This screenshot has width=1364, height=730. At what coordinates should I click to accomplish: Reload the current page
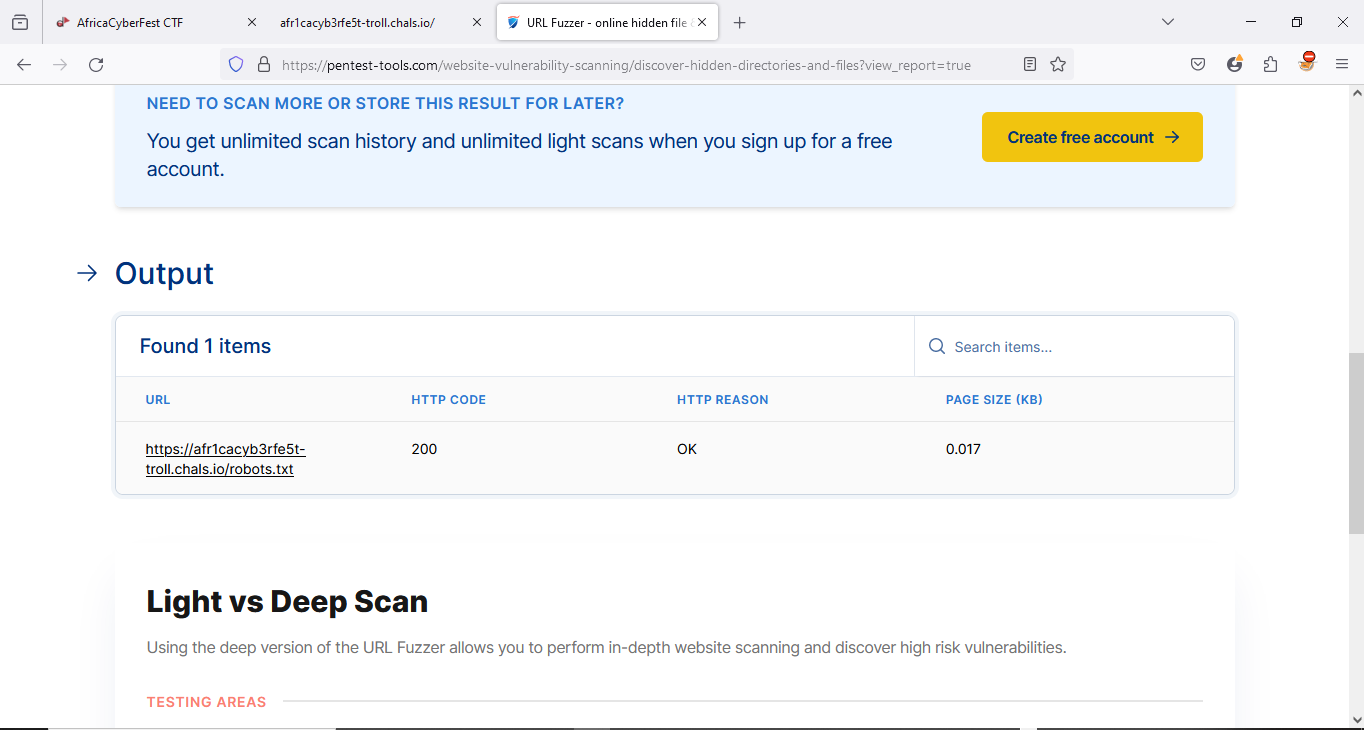(96, 65)
